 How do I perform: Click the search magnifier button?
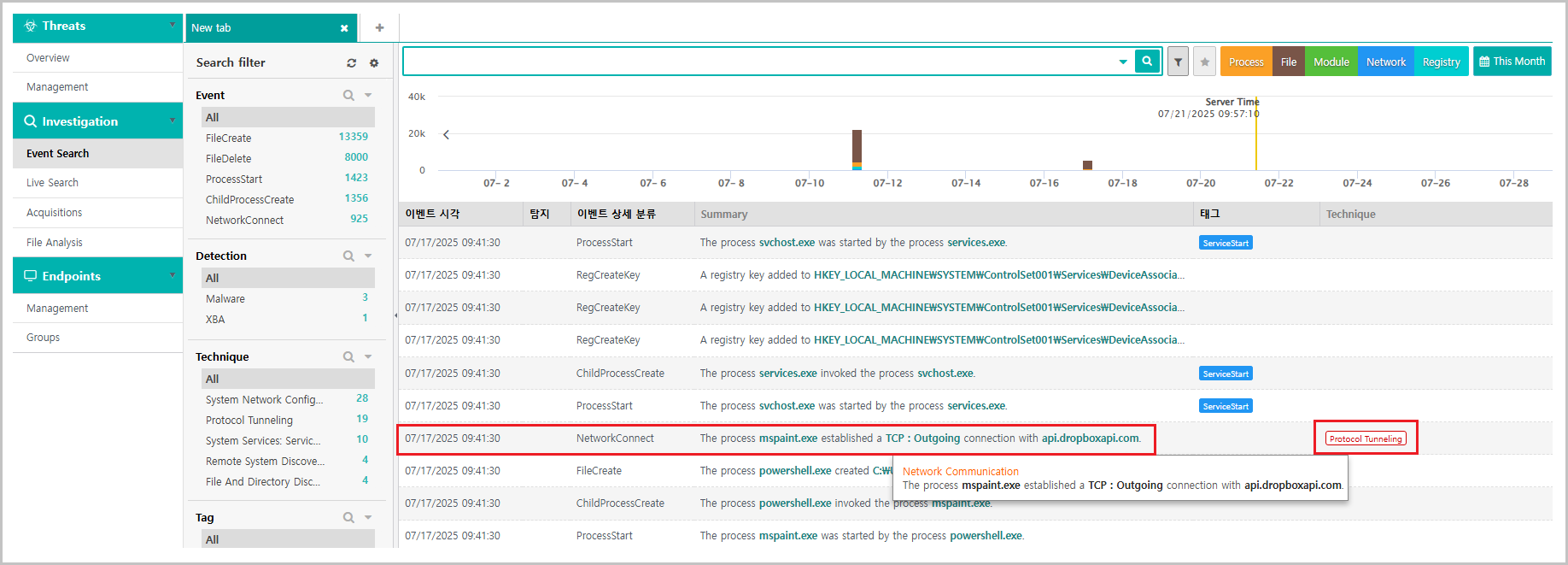[x=1147, y=62]
